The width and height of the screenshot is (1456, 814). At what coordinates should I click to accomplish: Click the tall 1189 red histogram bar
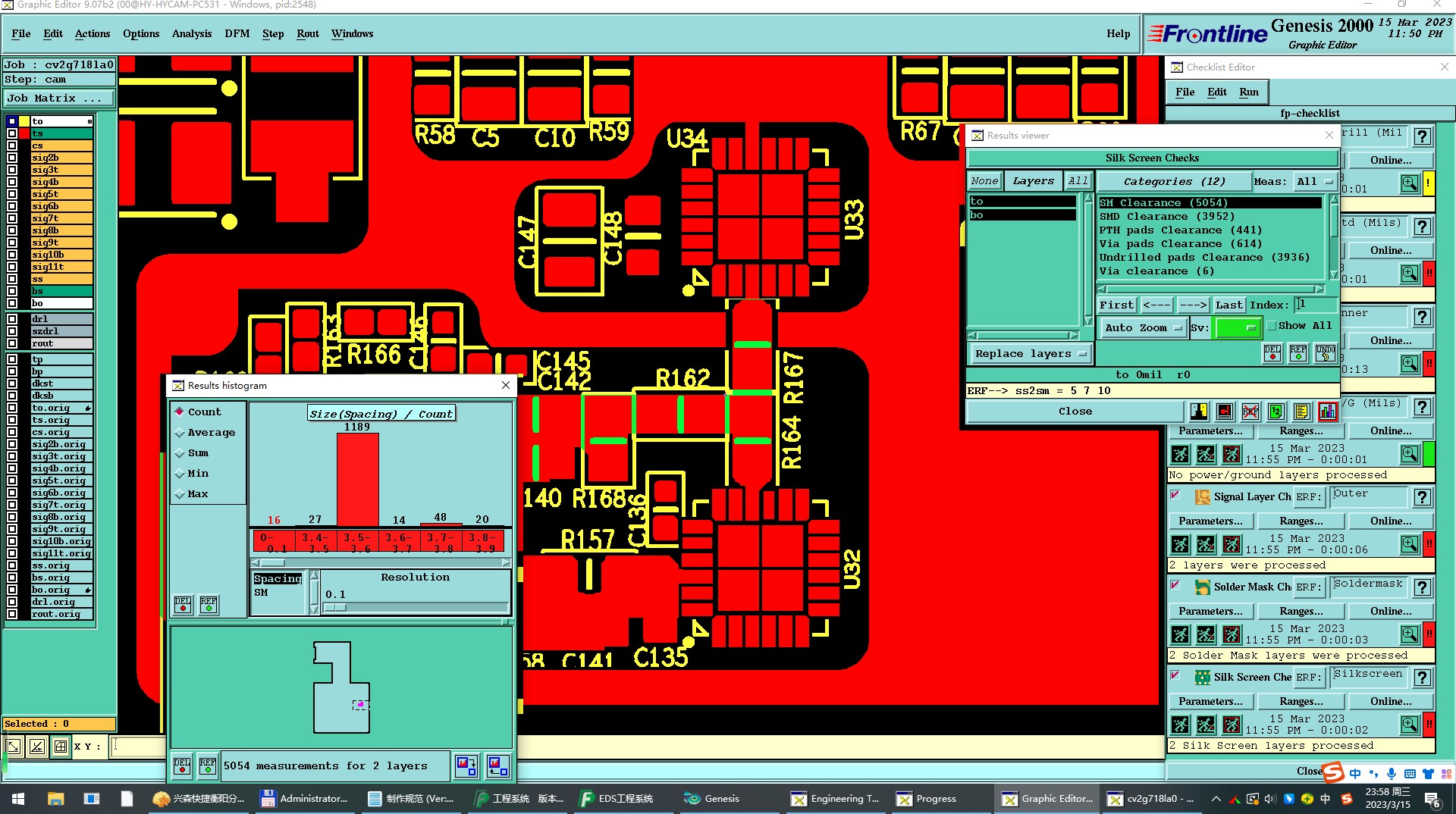tap(357, 479)
